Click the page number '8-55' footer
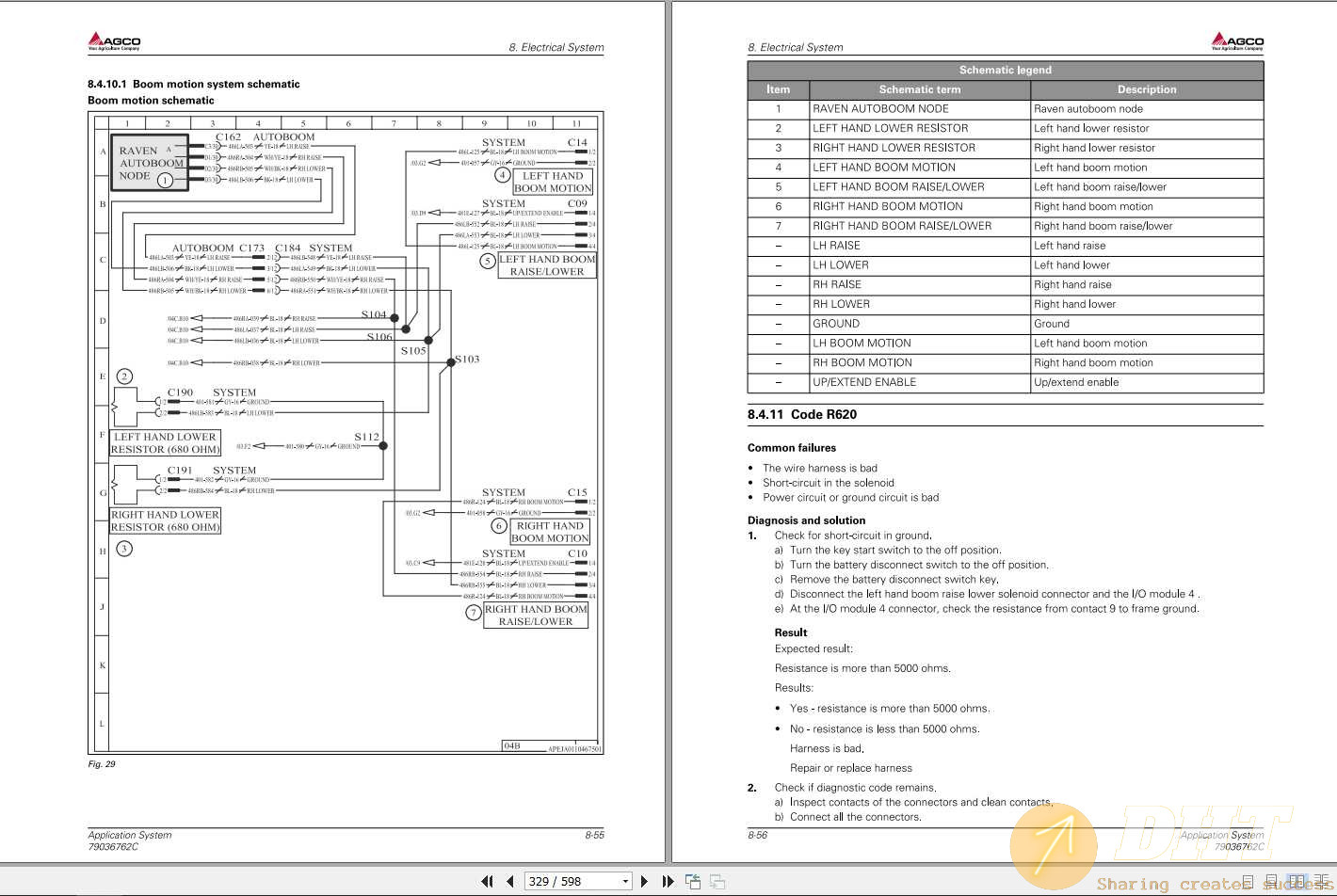1337x896 pixels. pos(594,835)
